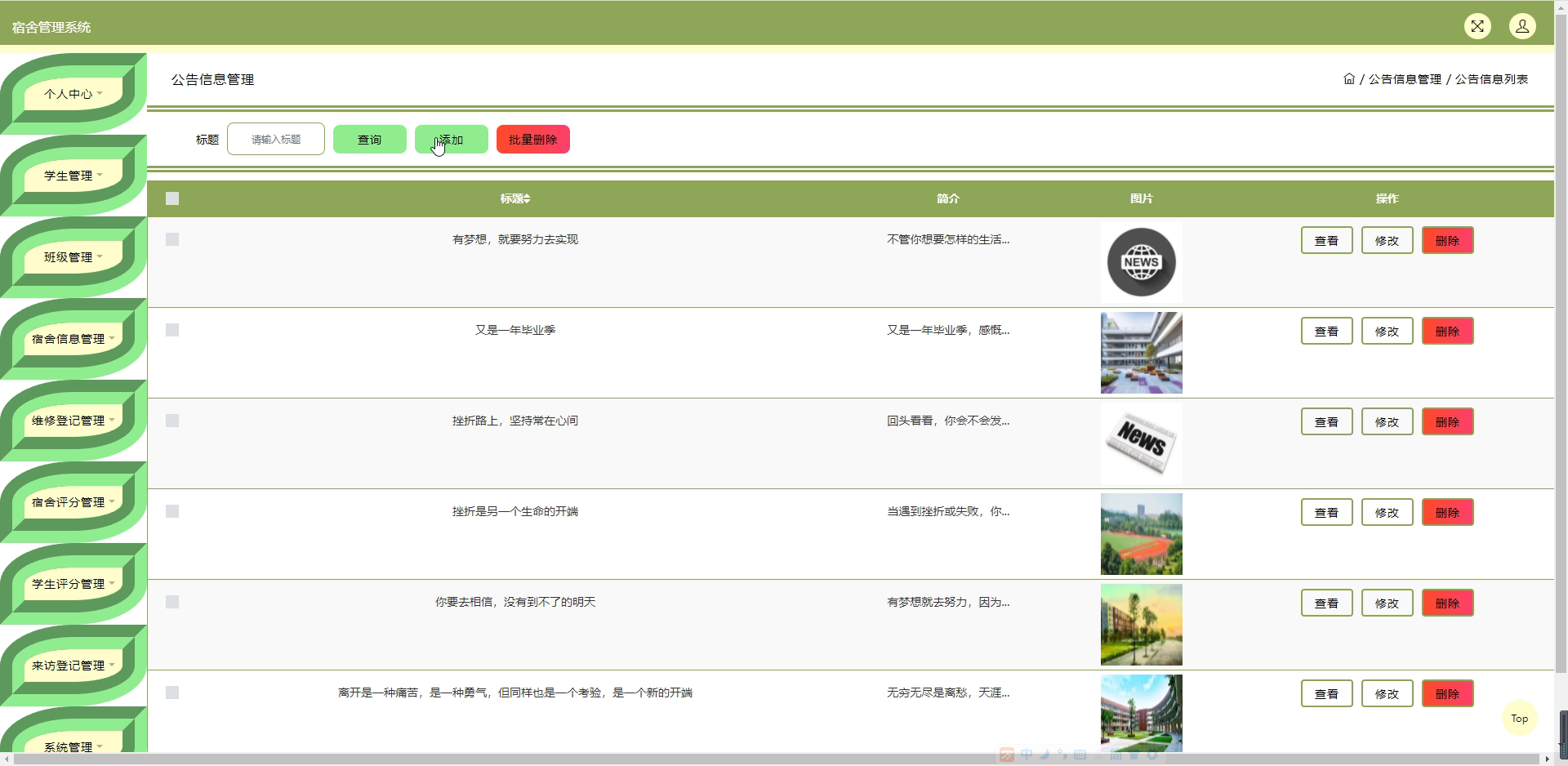Click the 标题 search input field
Viewport: 1568px width, 766px height.
(x=276, y=139)
